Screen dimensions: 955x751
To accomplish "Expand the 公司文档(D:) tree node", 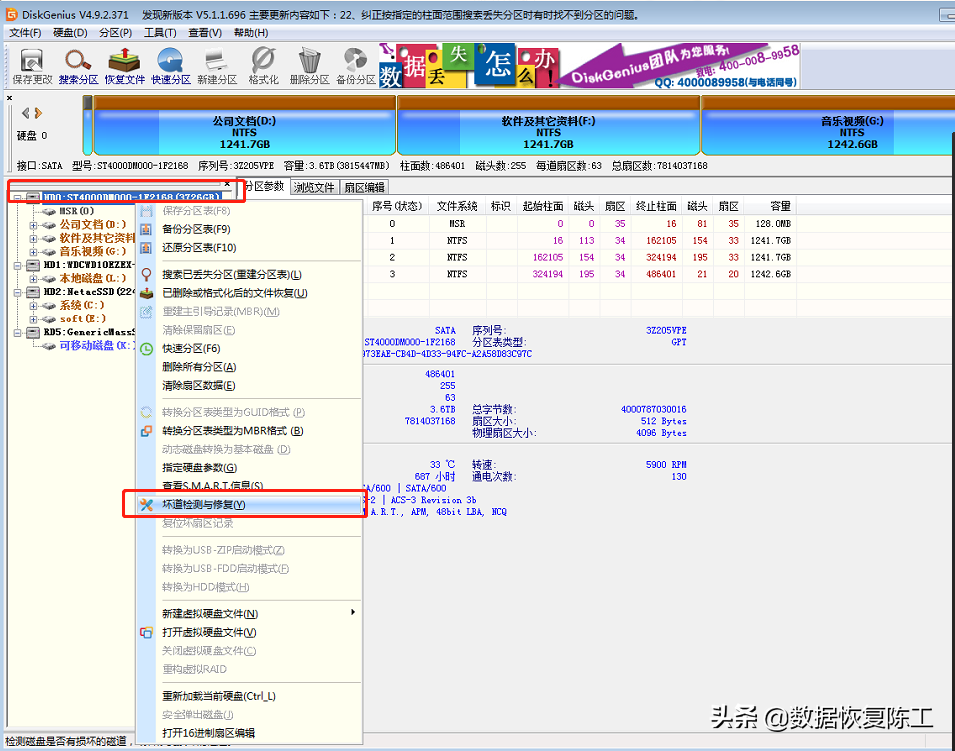I will click(33, 225).
